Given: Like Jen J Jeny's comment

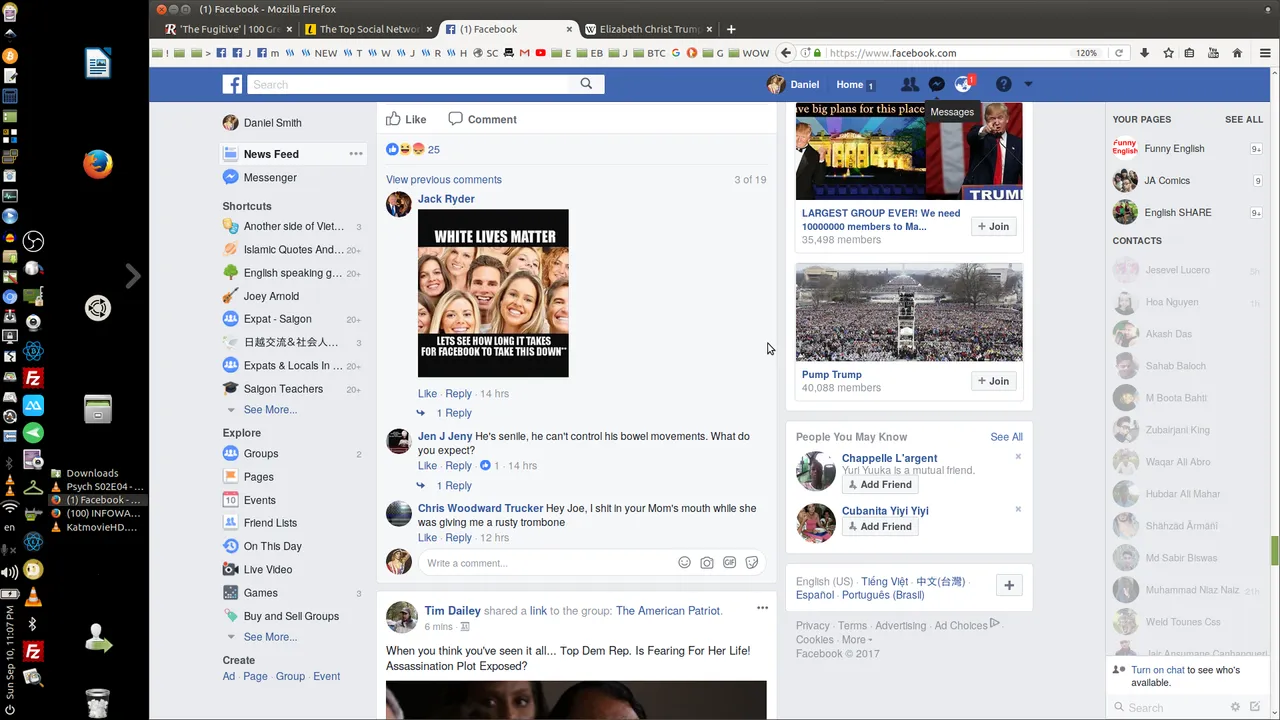Looking at the screenshot, I should (427, 466).
